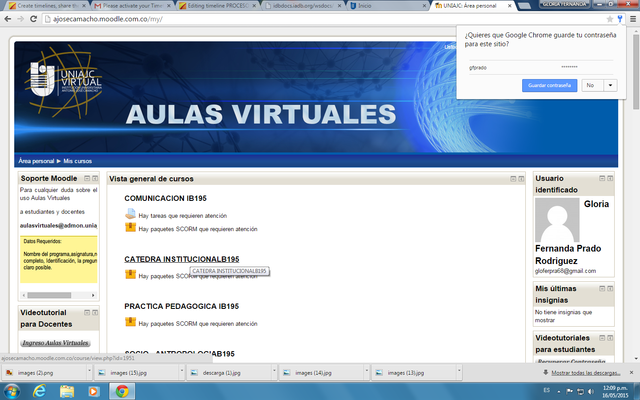The width and height of the screenshot is (640, 400).
Task: Click Mostrar todas las descargas link
Action: (x=586, y=373)
